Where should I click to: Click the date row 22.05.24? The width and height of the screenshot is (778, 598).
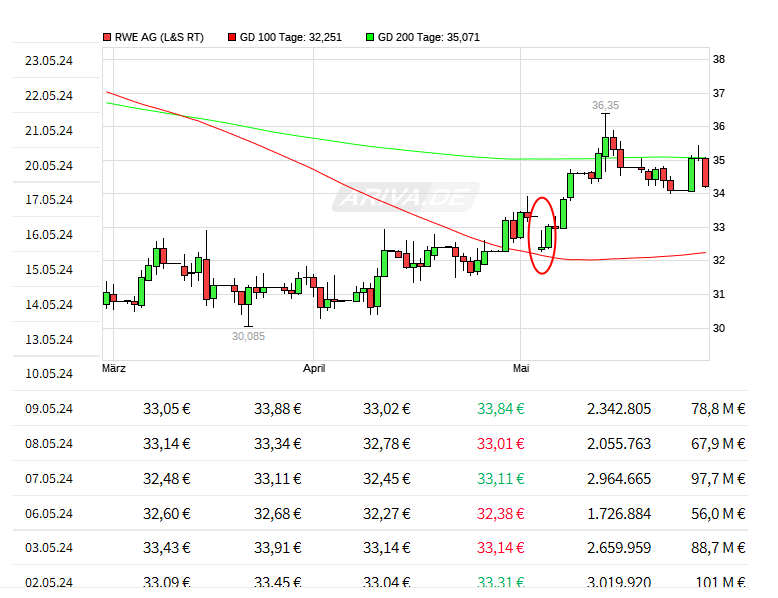(x=49, y=95)
